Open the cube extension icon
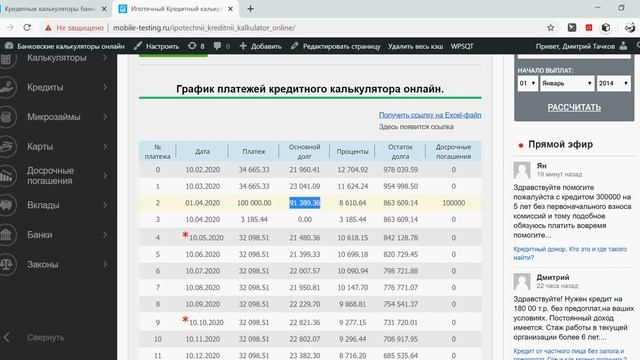The image size is (640, 360). pyautogui.click(x=606, y=28)
